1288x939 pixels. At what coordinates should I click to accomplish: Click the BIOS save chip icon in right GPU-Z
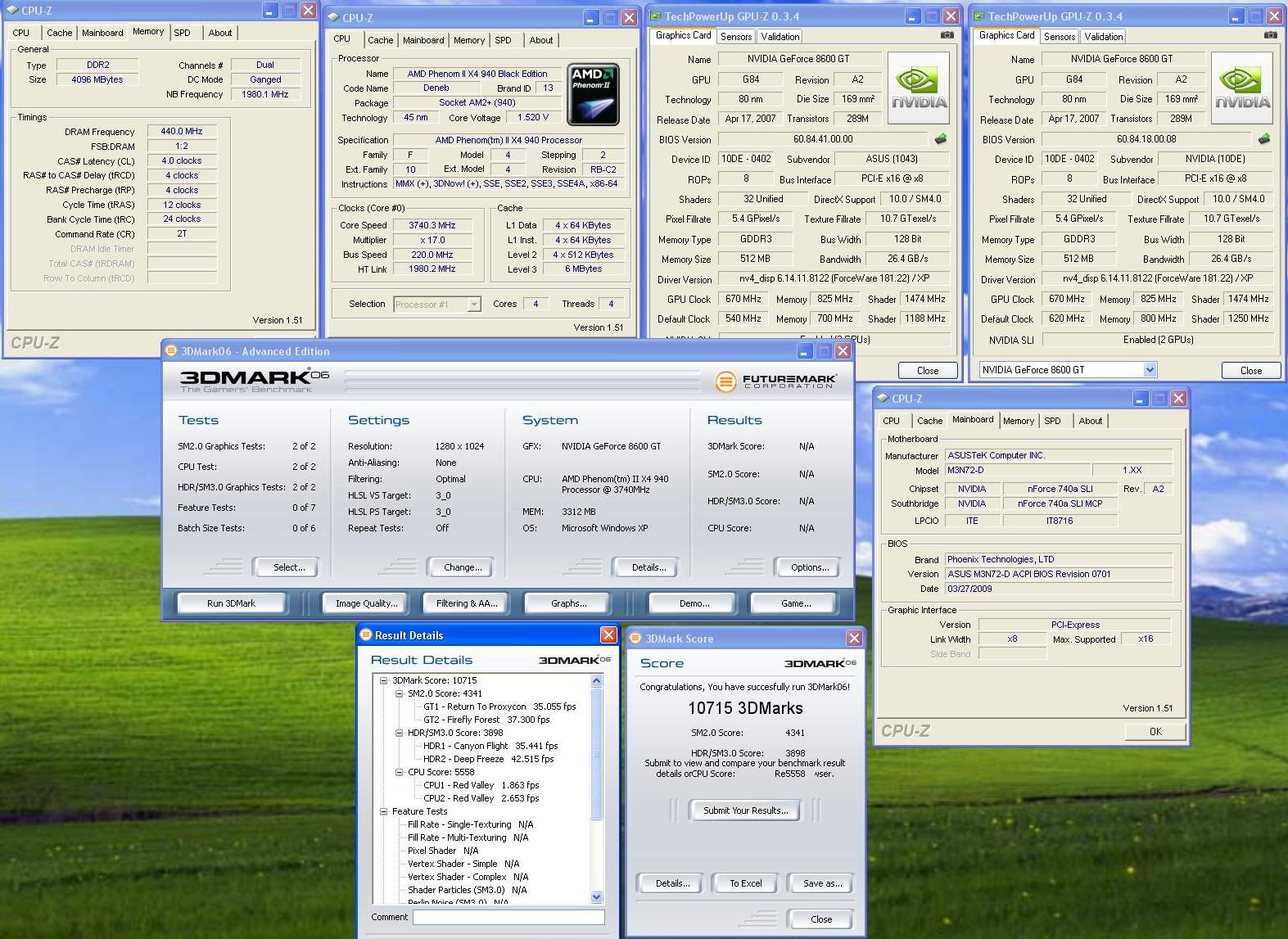point(1264,139)
